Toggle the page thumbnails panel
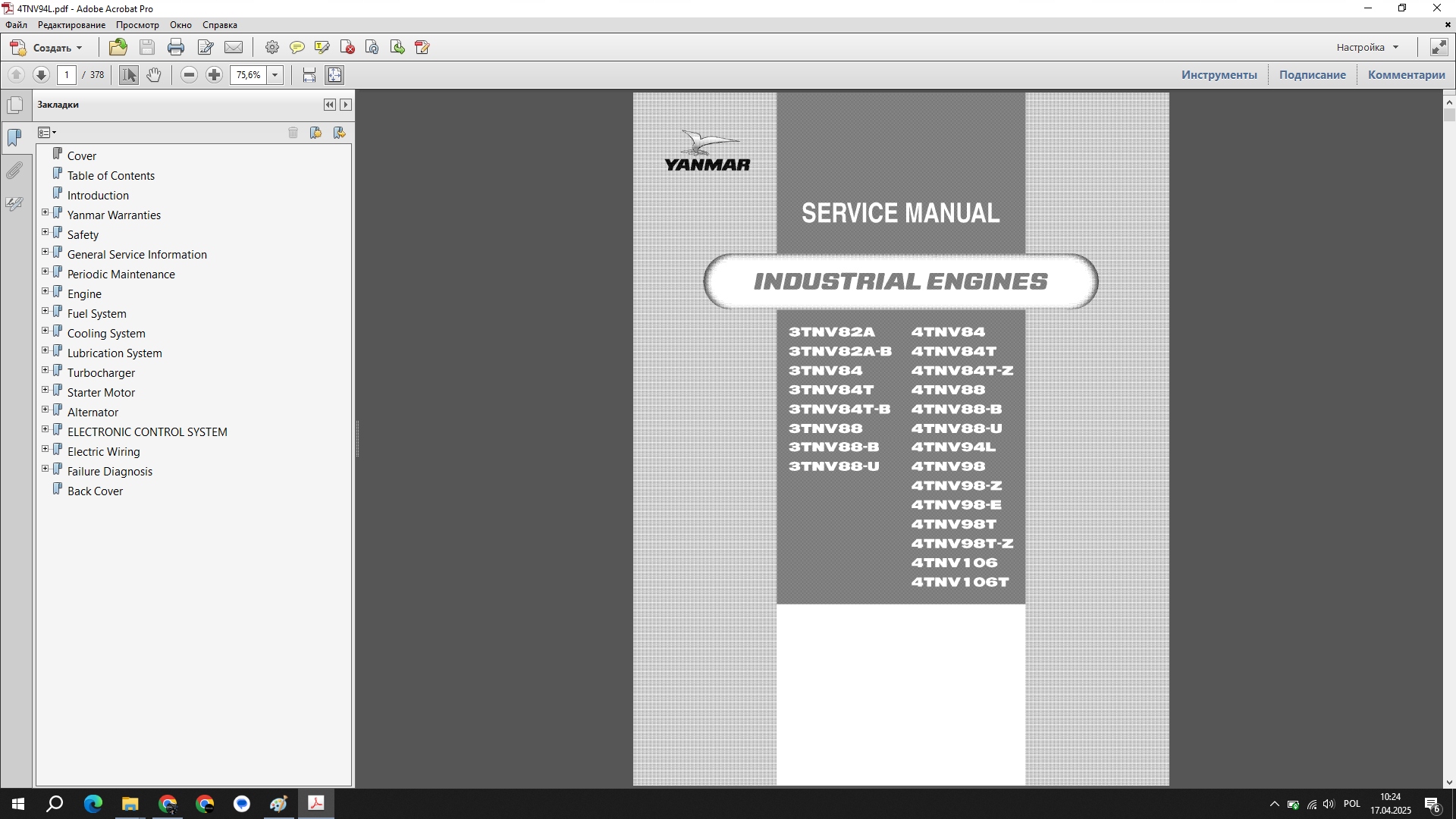The height and width of the screenshot is (819, 1456). [14, 105]
